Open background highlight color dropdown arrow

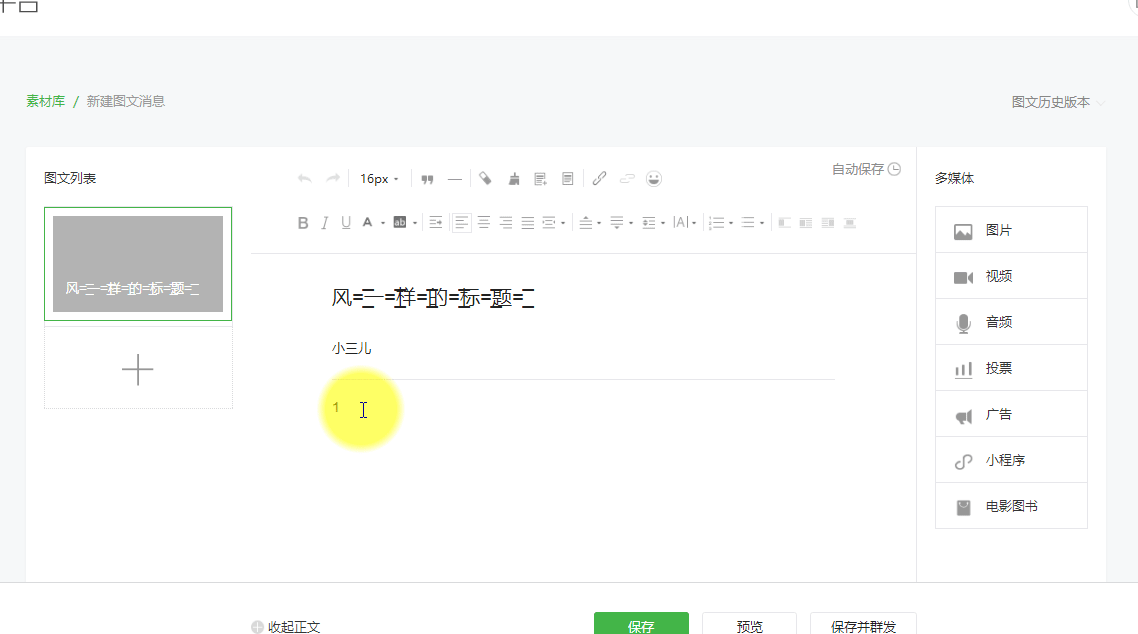pos(415,223)
